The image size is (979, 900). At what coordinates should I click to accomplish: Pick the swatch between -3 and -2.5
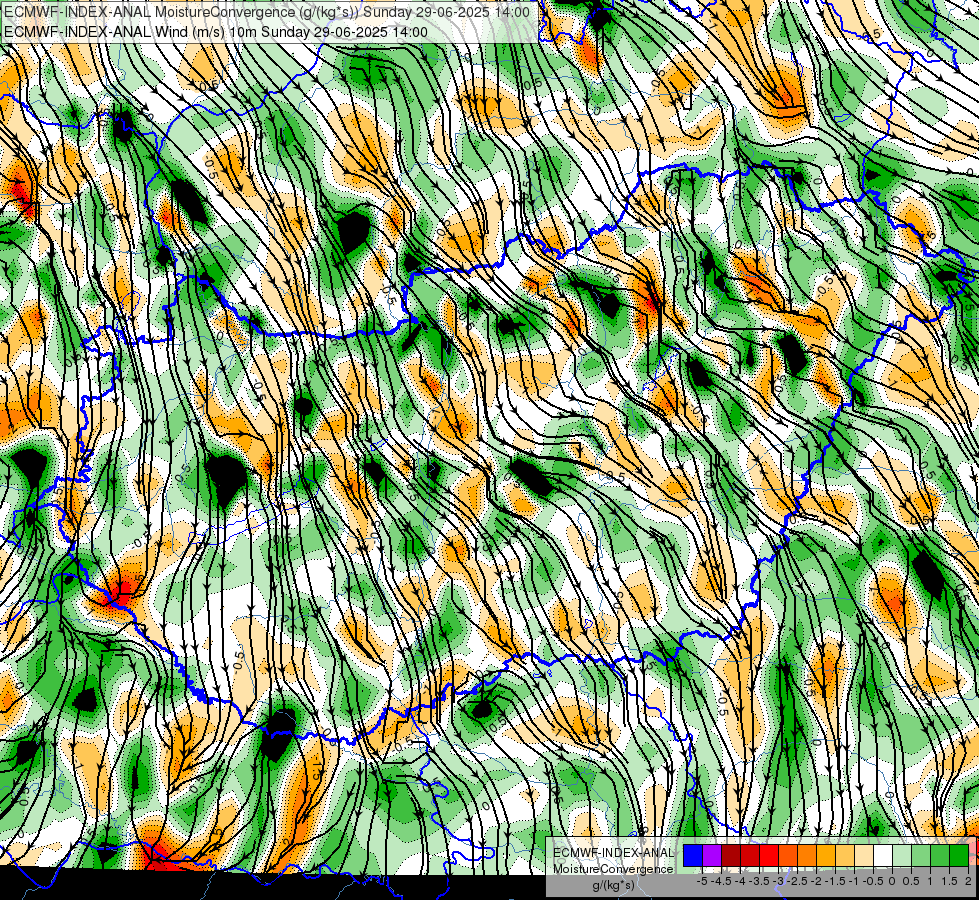(788, 855)
